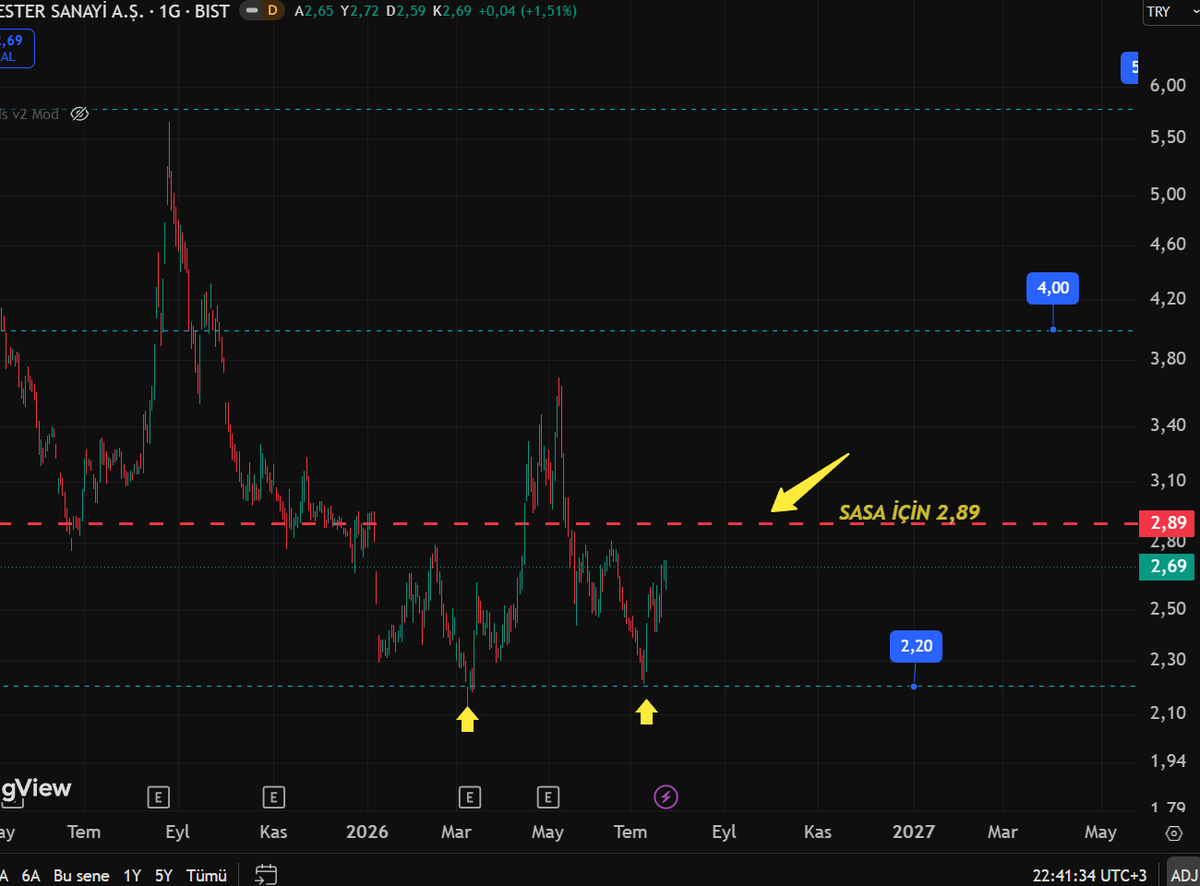
Task: Click the purple lightning bolt event icon
Action: pyautogui.click(x=666, y=797)
